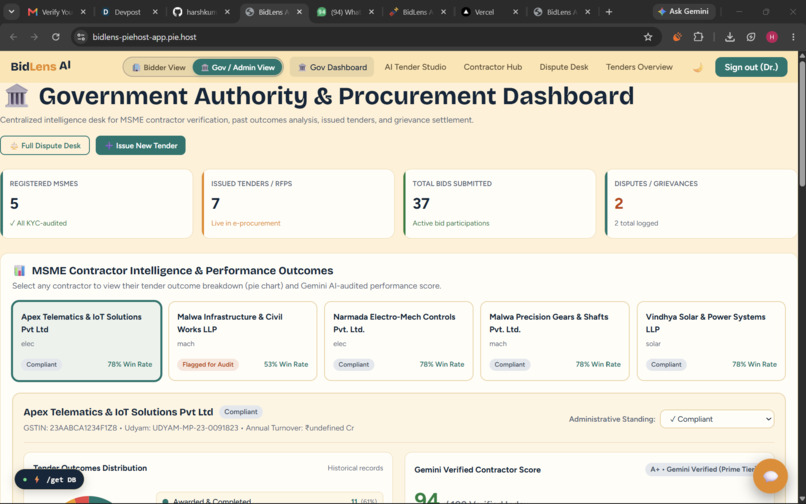The image size is (806, 504).
Task: Click the Flagged for Audit badge
Action: point(208,365)
